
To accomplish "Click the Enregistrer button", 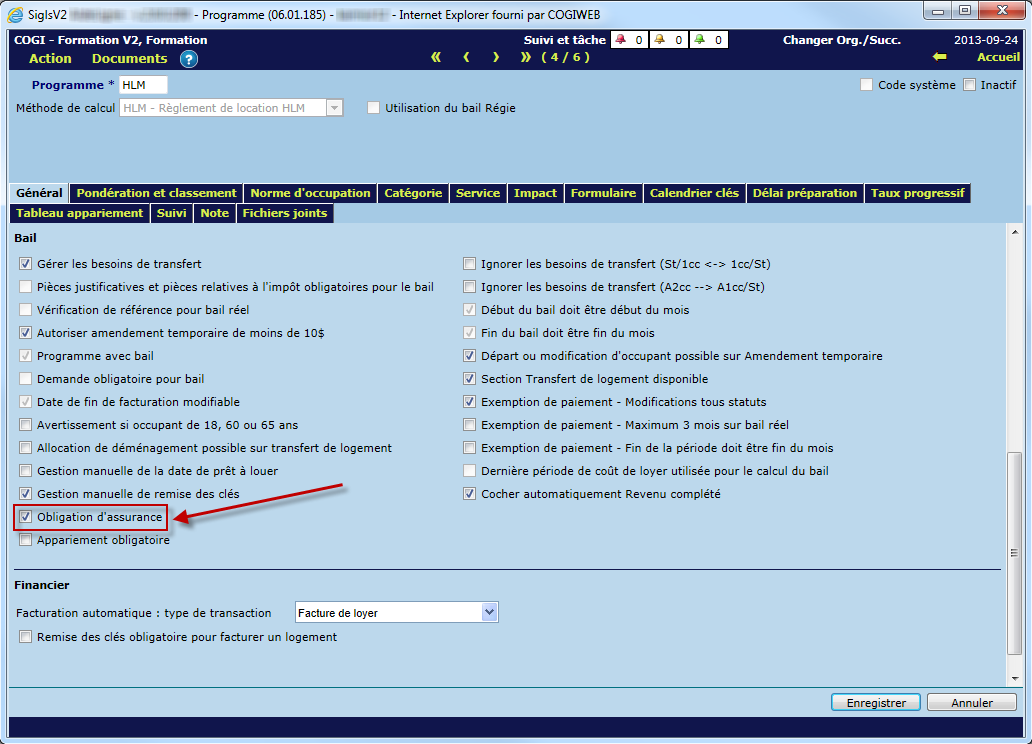I will (x=876, y=703).
